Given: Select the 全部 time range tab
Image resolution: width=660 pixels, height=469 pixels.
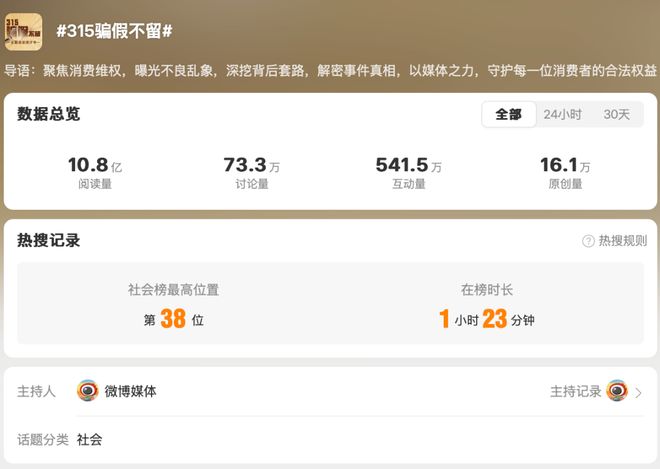Looking at the screenshot, I should pyautogui.click(x=508, y=114).
